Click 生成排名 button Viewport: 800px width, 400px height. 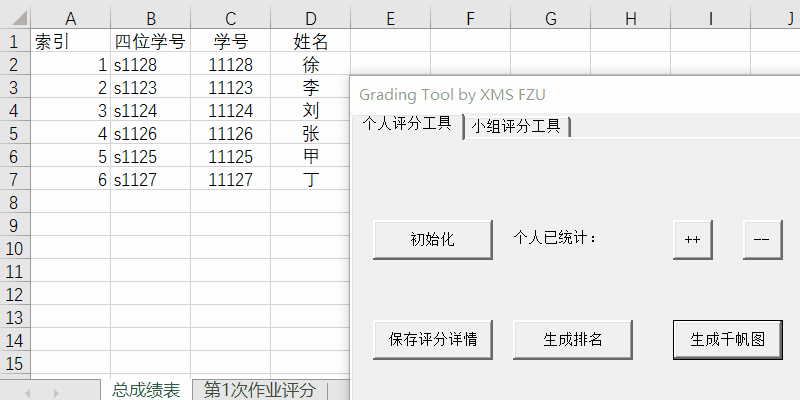pos(572,339)
